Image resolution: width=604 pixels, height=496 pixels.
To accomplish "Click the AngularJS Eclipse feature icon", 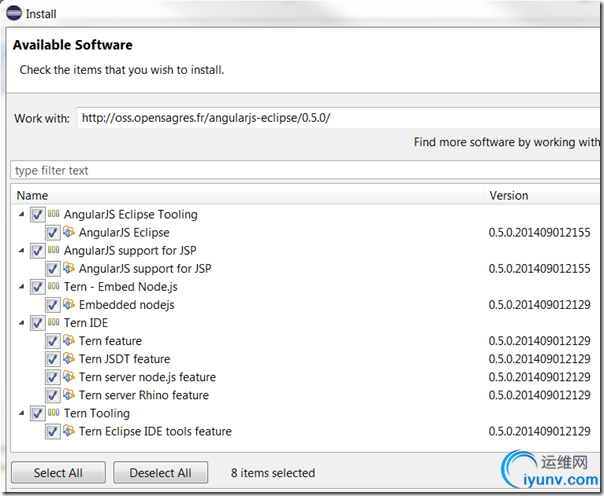I will coord(69,232).
